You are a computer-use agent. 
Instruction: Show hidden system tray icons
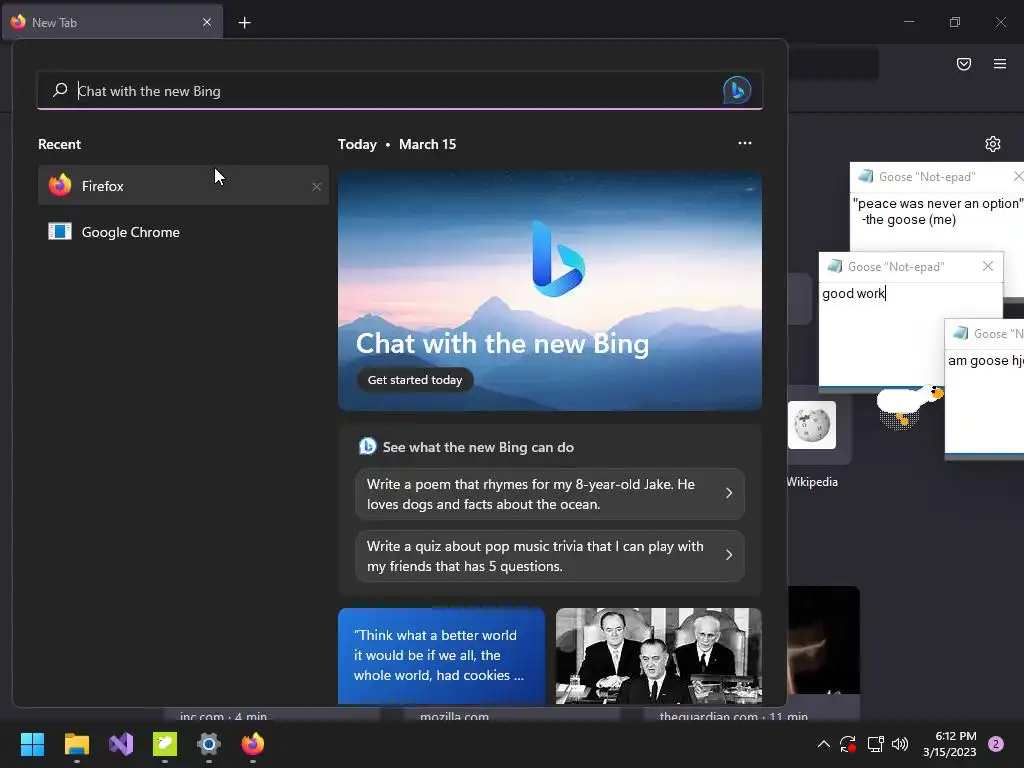click(824, 744)
